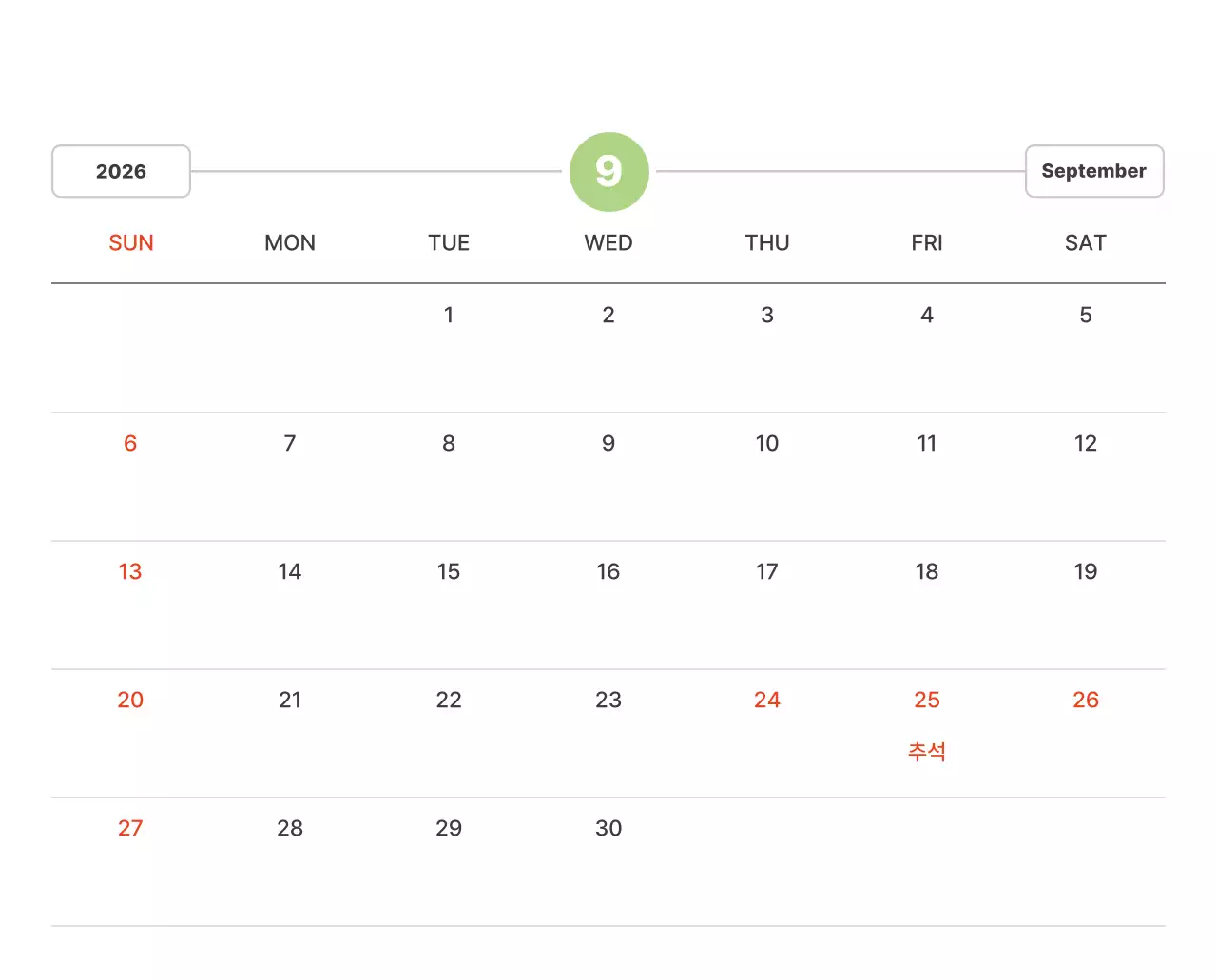Select the WED weekday header
Screen dimensions: 1217x980
click(608, 243)
